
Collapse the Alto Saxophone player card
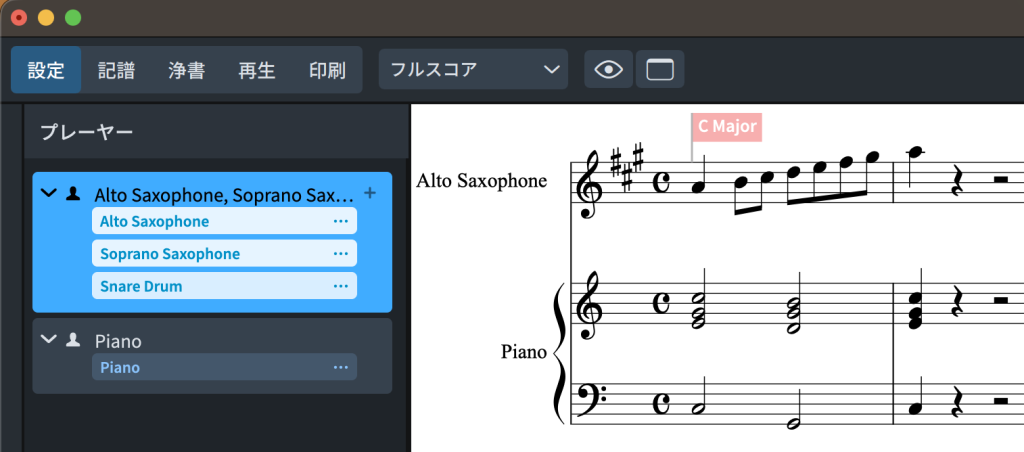pos(49,193)
